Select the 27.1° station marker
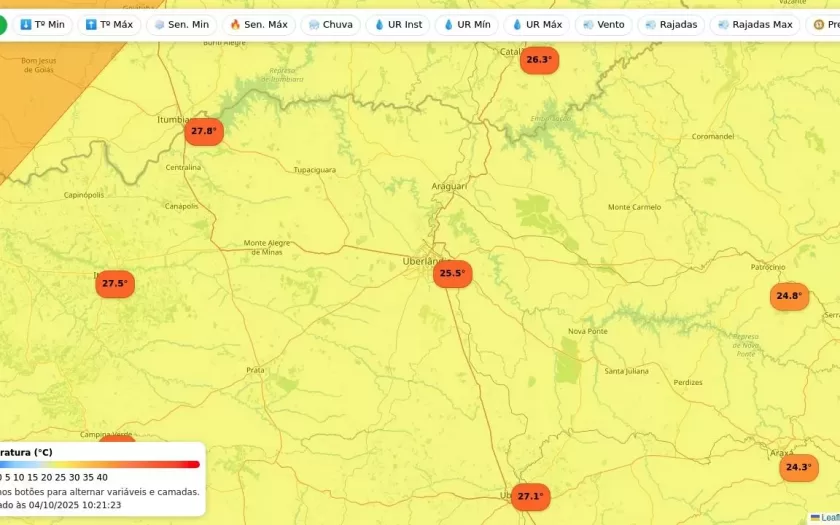This screenshot has height=525, width=840. [x=530, y=496]
